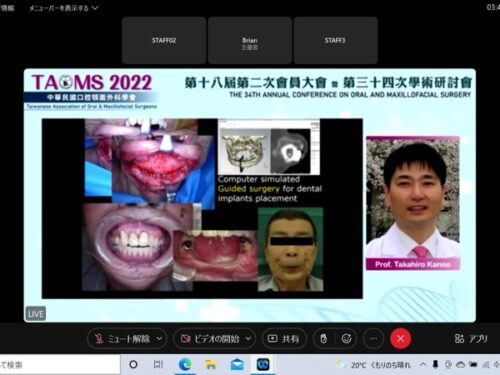Click the 共有 share content button
This screenshot has height=375, width=500.
pyautogui.click(x=284, y=339)
